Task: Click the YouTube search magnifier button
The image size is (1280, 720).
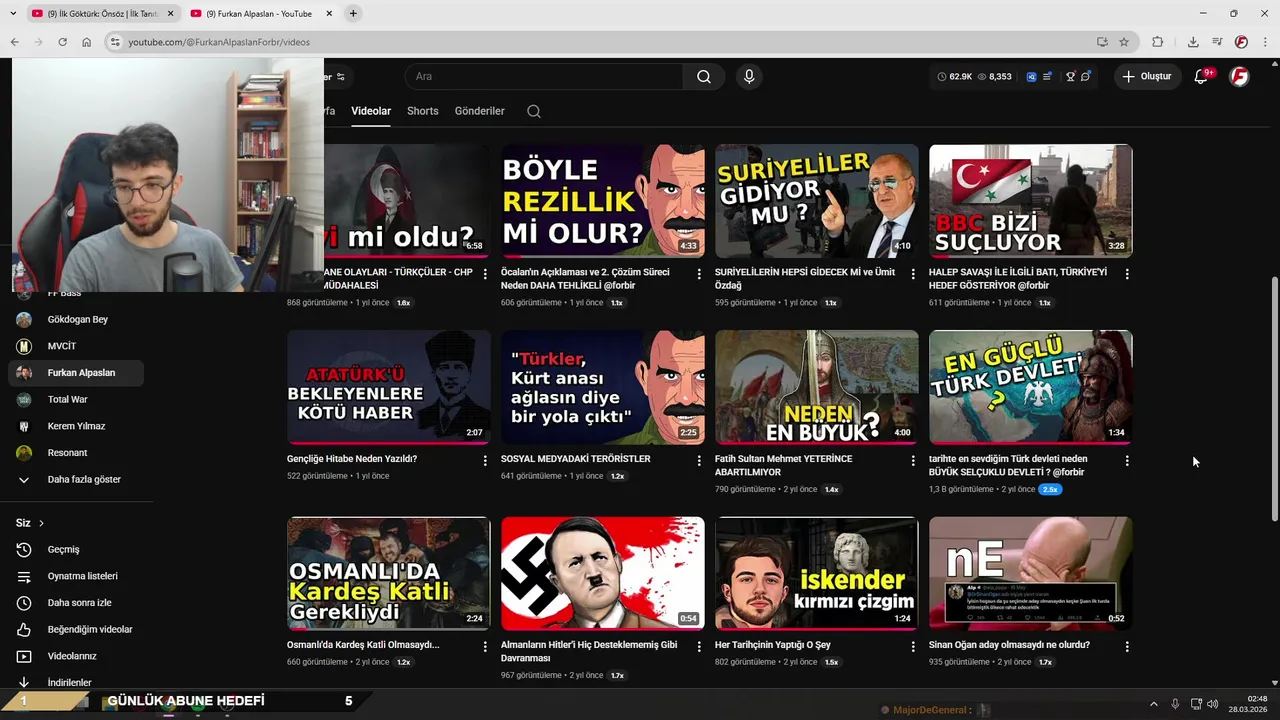Action: (x=704, y=77)
